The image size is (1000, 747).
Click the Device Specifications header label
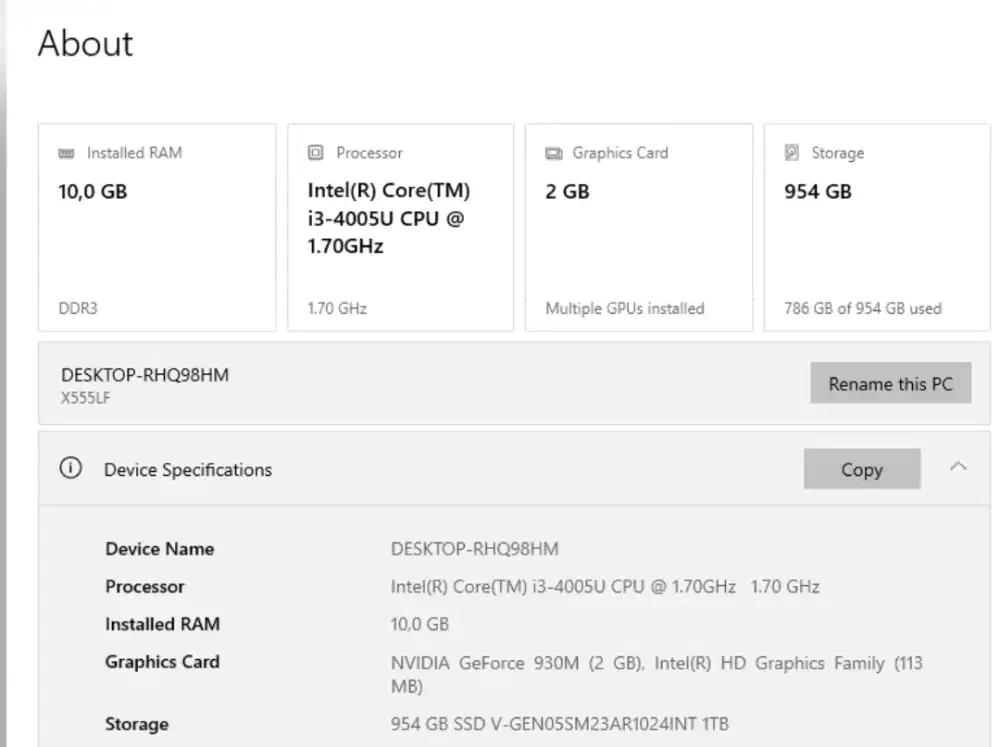coord(186,469)
